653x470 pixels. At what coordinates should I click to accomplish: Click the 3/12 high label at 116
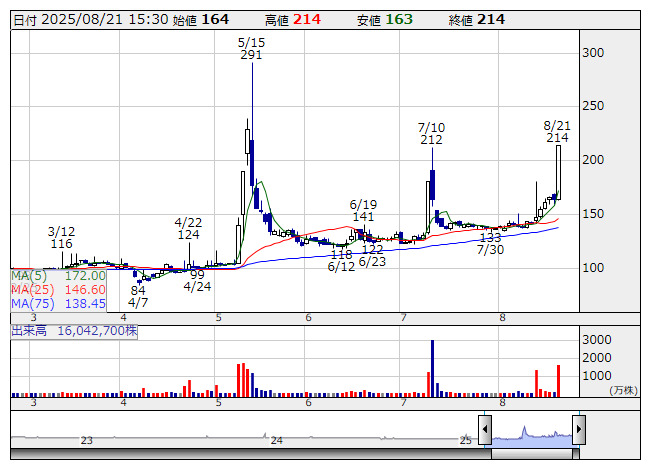click(x=61, y=237)
